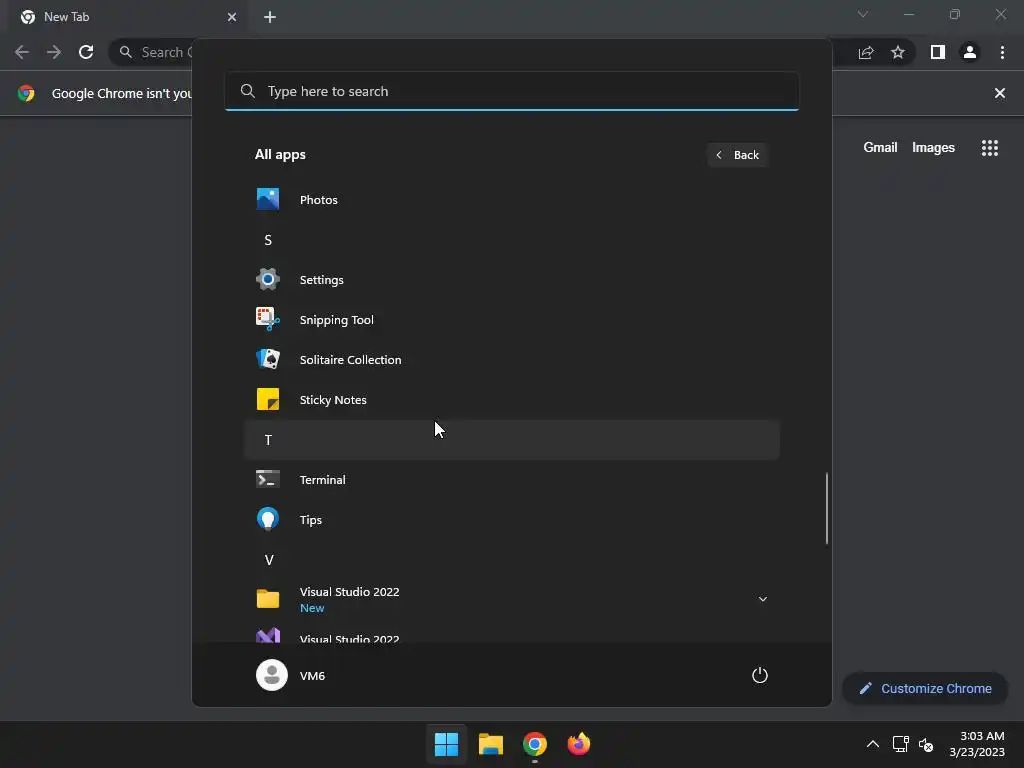Image resolution: width=1024 pixels, height=768 pixels.
Task: Expand the Visual Studio 2022 folder chevron
Action: 763,599
